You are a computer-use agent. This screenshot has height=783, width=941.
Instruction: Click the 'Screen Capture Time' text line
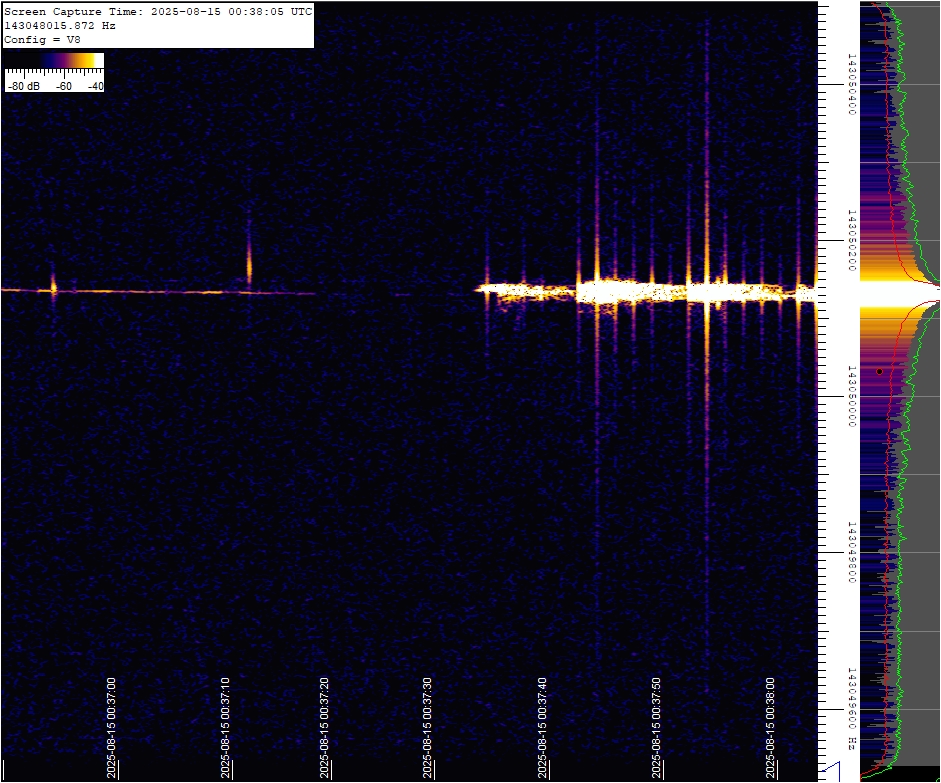coord(158,11)
